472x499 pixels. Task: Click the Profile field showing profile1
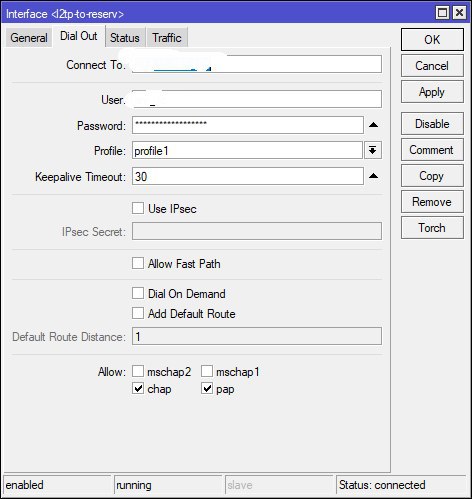[247, 150]
